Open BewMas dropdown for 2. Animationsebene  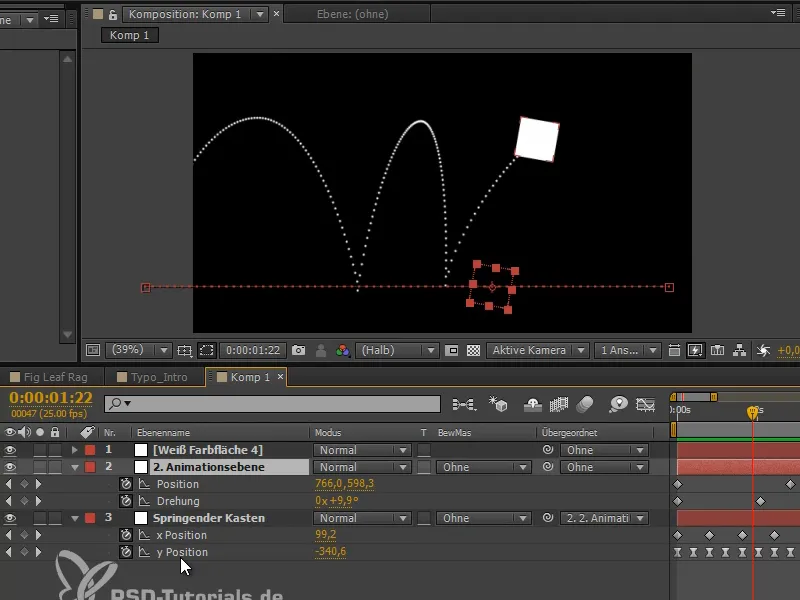[x=484, y=467]
